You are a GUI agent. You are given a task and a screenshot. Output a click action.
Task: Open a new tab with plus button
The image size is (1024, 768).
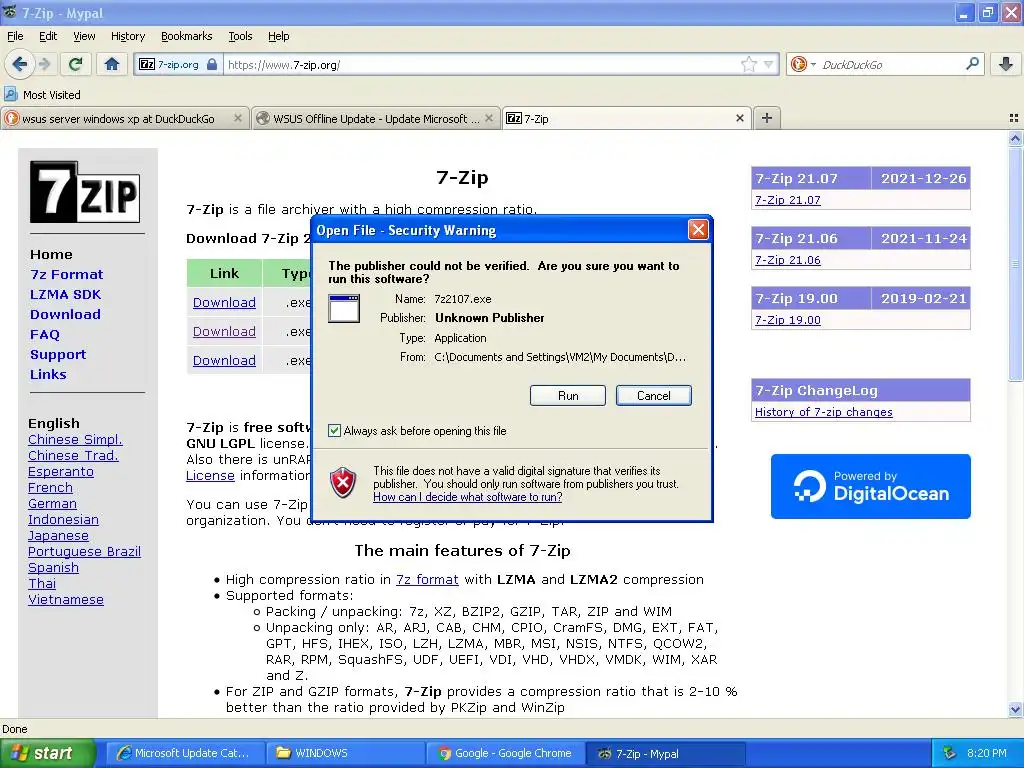[x=767, y=118]
